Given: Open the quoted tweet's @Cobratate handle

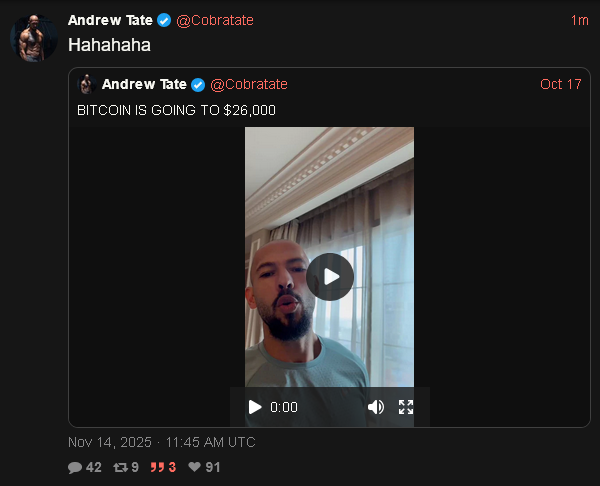Looking at the screenshot, I should pos(249,84).
